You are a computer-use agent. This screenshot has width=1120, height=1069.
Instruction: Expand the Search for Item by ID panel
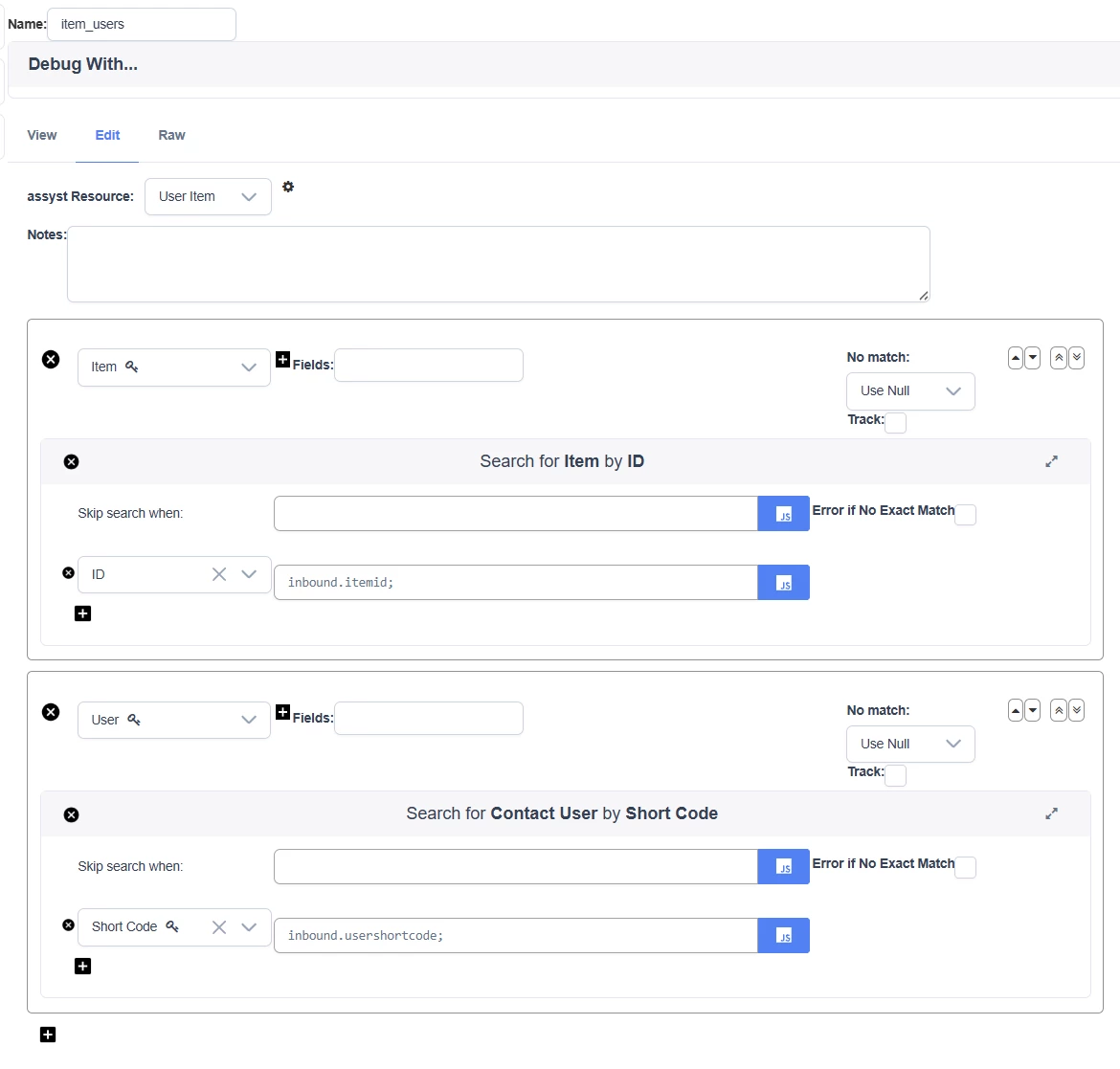pos(1051,461)
